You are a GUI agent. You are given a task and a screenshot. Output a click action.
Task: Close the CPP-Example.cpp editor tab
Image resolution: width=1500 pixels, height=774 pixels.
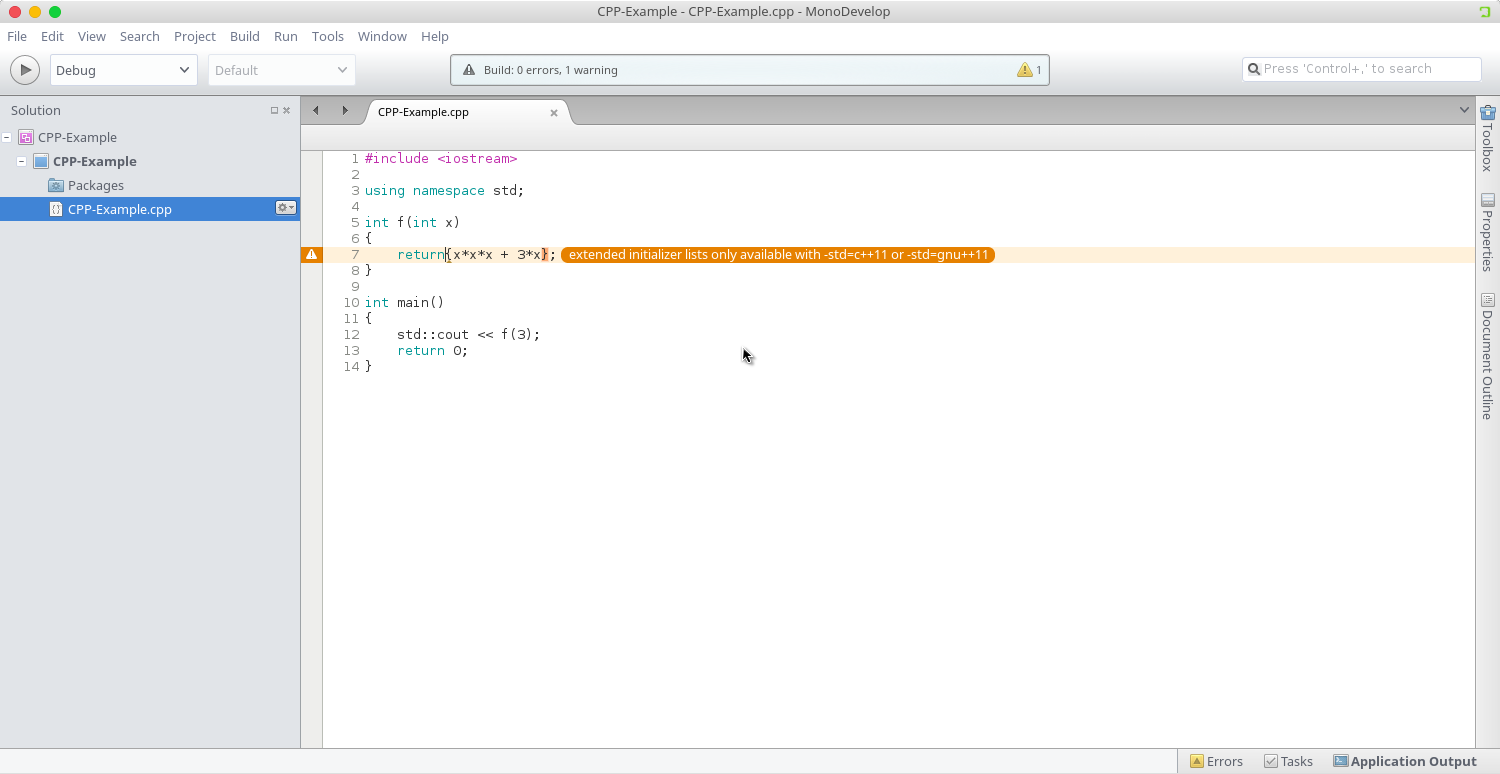click(x=554, y=113)
